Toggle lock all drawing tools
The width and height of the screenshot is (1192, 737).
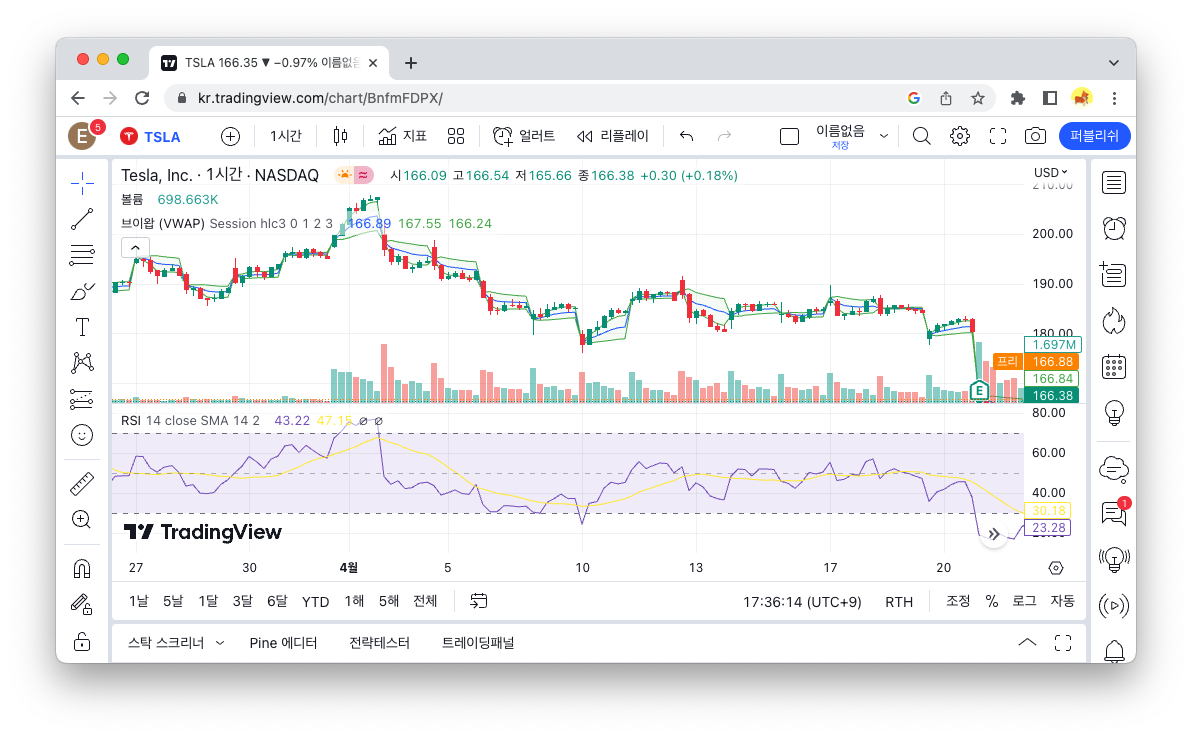pyautogui.click(x=82, y=641)
